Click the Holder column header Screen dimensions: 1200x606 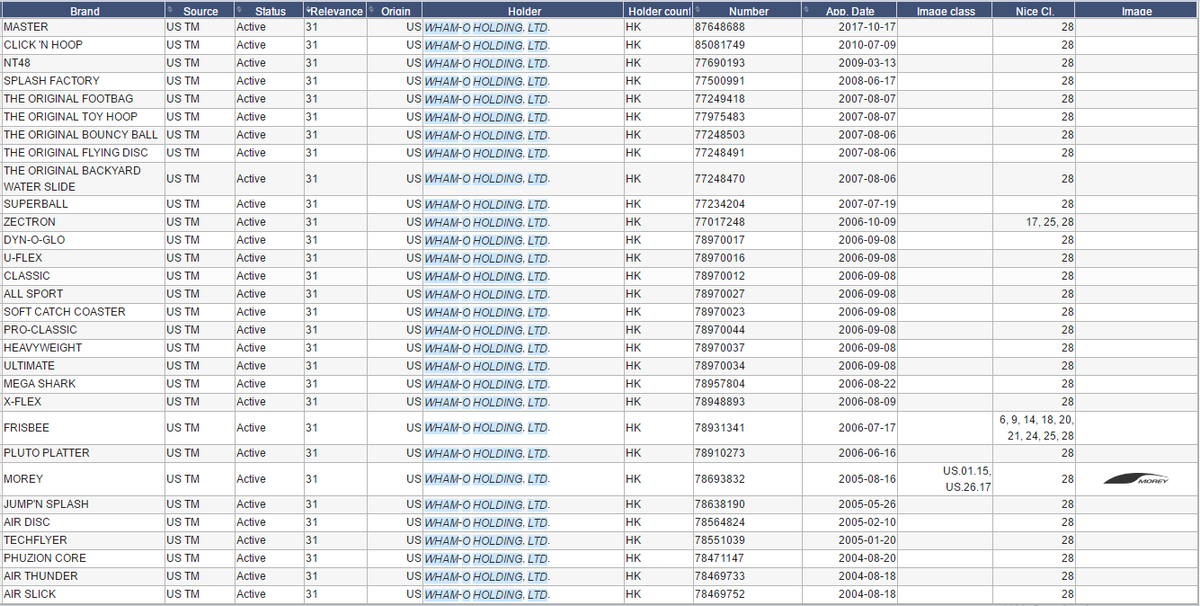tap(523, 11)
